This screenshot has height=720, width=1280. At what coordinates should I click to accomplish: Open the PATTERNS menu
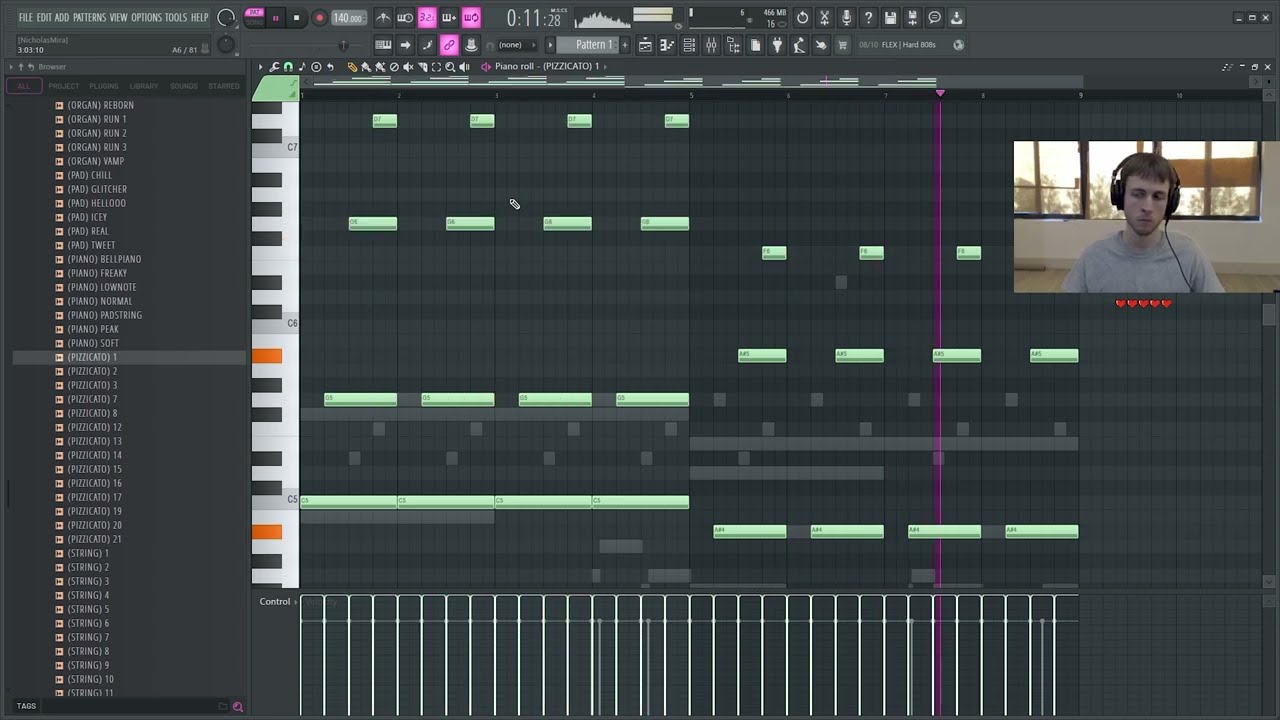[89, 17]
